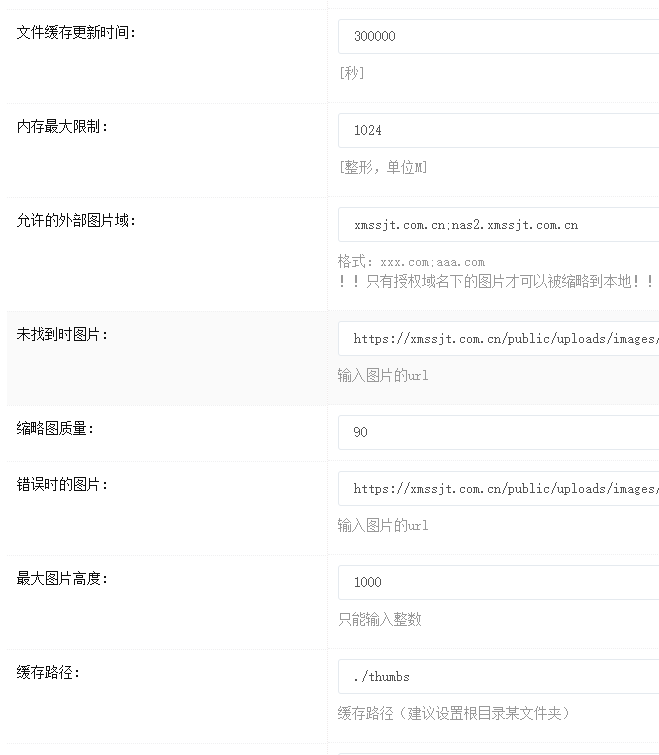
Task: Click the 未找到时图片 label
Action: [62, 335]
